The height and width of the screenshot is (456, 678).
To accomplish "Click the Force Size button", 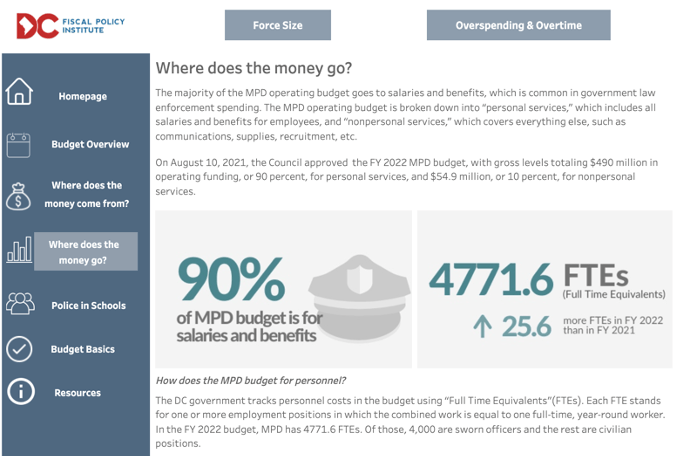I will [x=278, y=25].
